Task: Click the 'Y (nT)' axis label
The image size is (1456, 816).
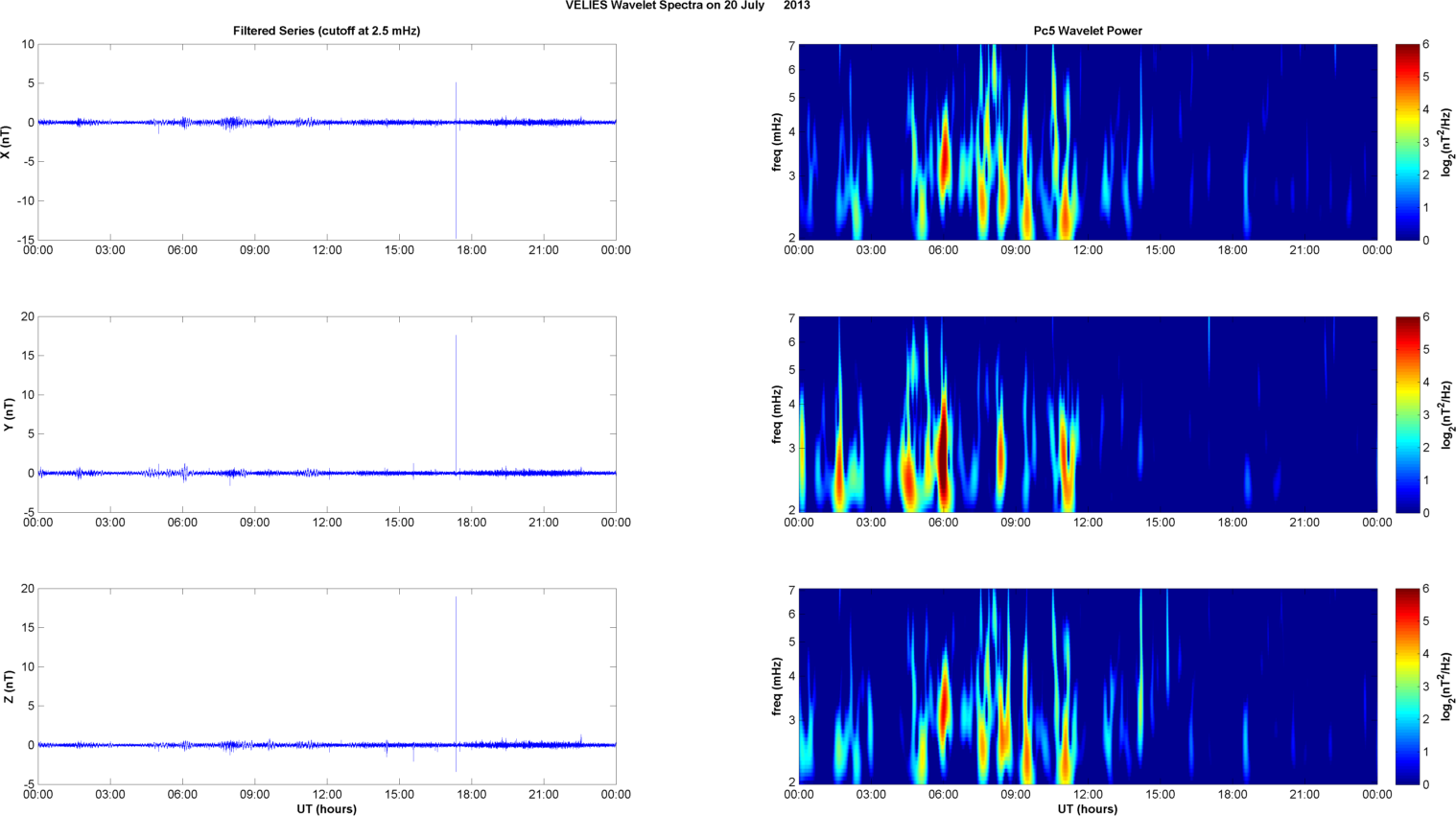Action: [9, 414]
